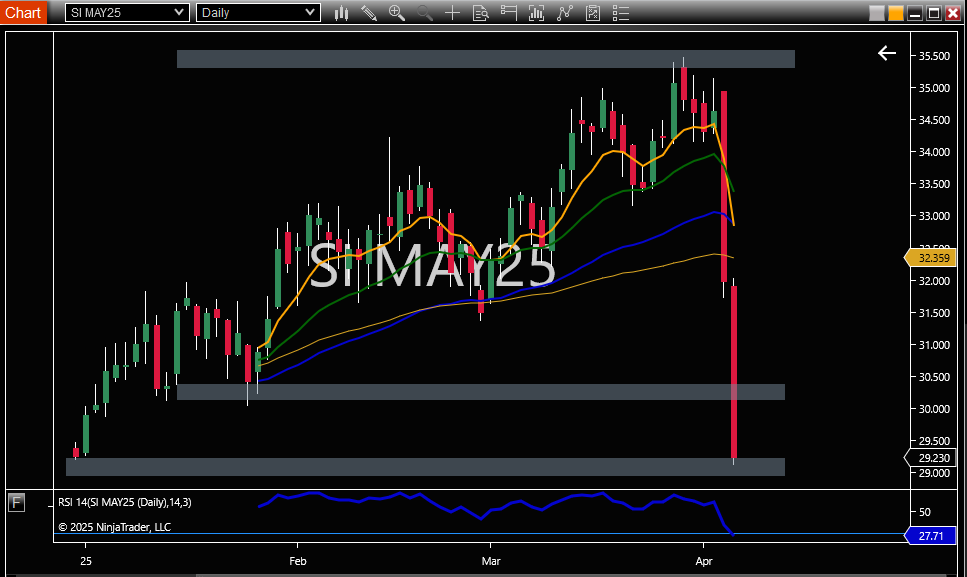
Task: Toggle the Chart Trader panel icon
Action: click(x=508, y=13)
